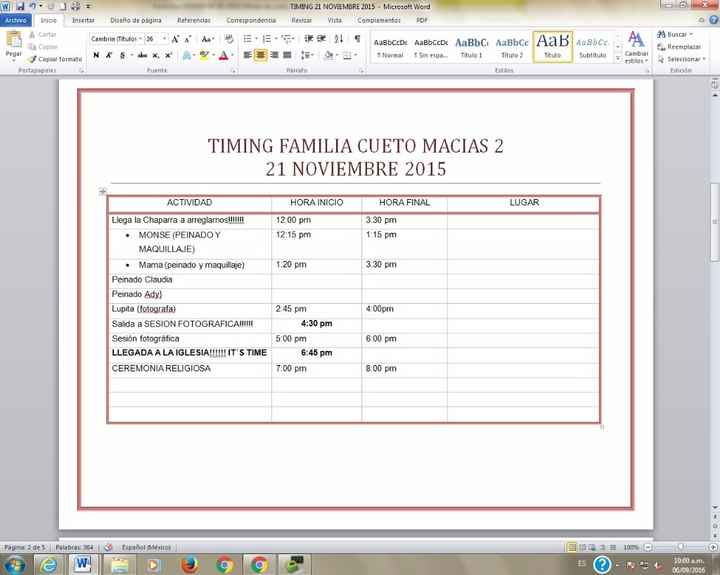720x575 pixels.
Task: Click the Cambiar estilos icon
Action: pos(636,47)
